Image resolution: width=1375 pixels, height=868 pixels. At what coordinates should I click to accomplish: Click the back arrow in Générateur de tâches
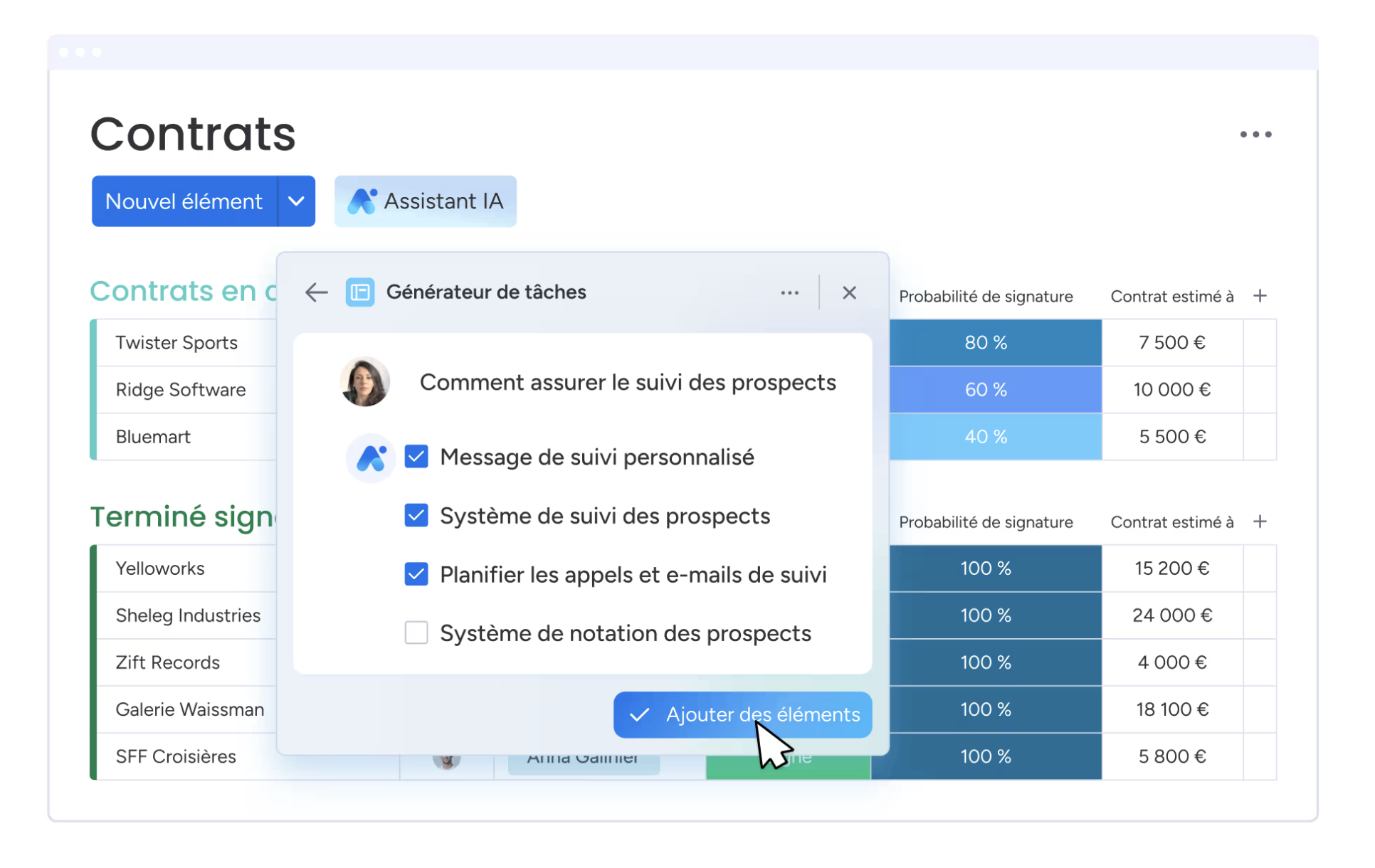pyautogui.click(x=317, y=294)
